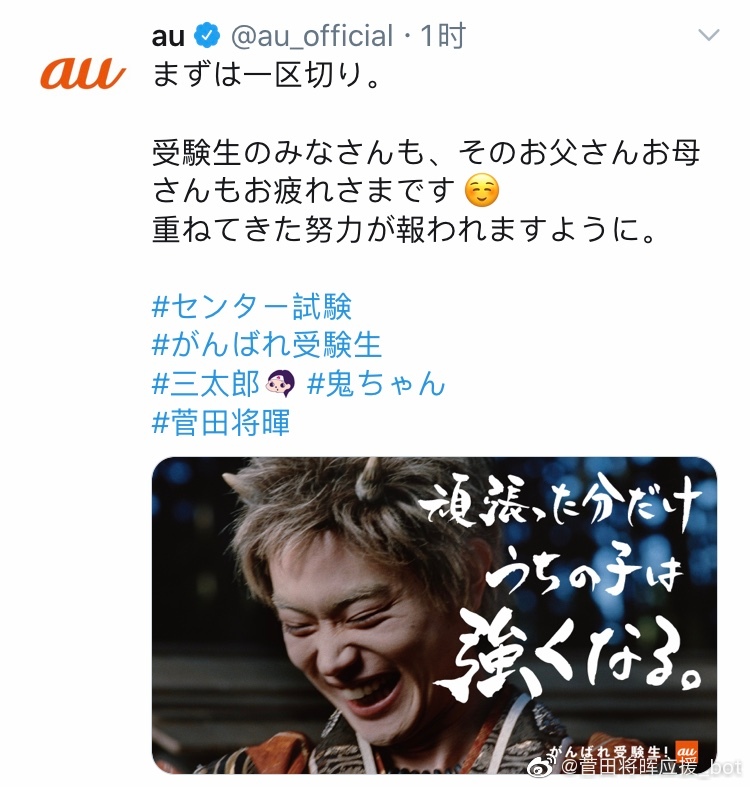Open the #センター試験 hashtag
The image size is (750, 787).
tap(252, 306)
